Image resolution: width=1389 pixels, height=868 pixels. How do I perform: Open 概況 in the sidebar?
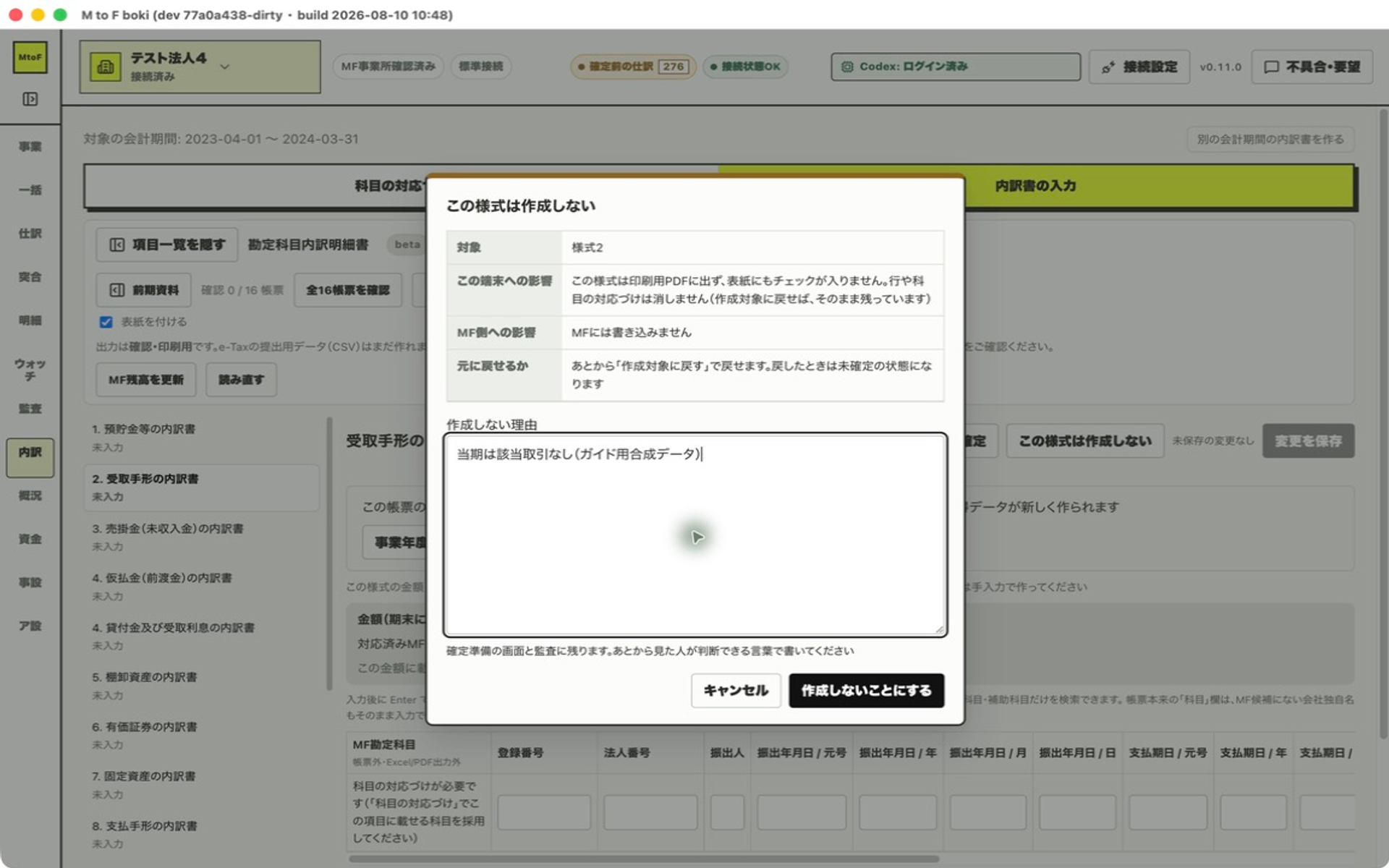[x=30, y=495]
